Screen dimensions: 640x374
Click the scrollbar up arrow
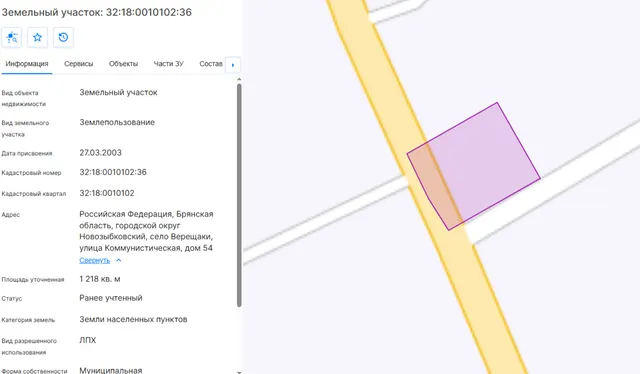(x=239, y=79)
